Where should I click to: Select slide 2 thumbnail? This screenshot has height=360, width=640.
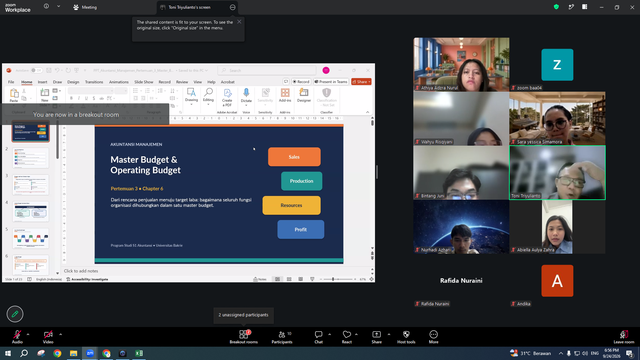pos(31,158)
